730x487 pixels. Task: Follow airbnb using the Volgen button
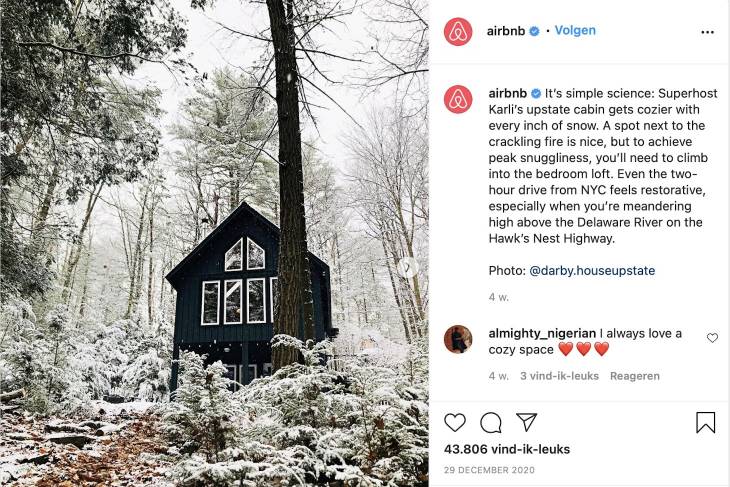coord(575,31)
